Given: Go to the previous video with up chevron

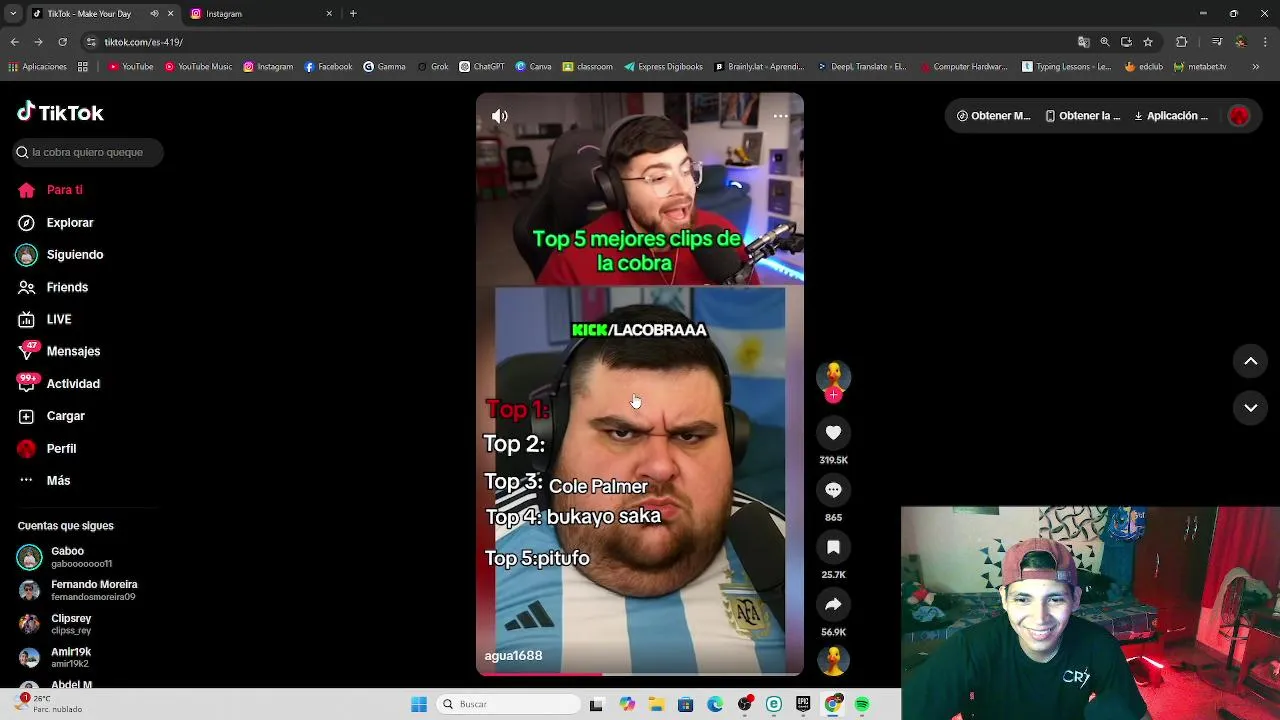Looking at the screenshot, I should point(1250,361).
